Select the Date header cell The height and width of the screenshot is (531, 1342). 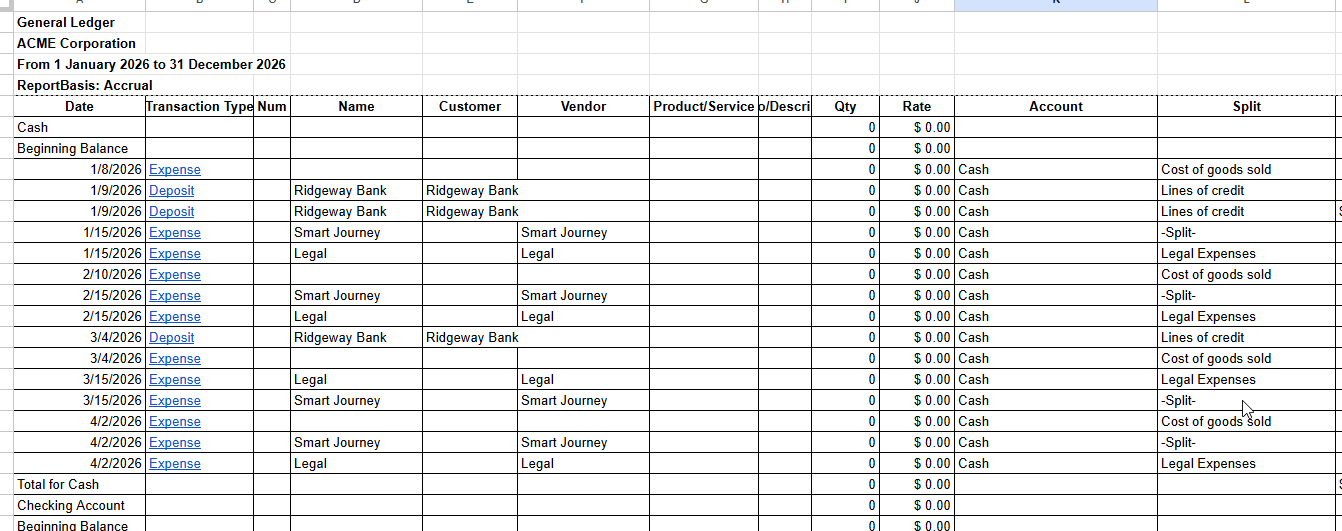(79, 106)
